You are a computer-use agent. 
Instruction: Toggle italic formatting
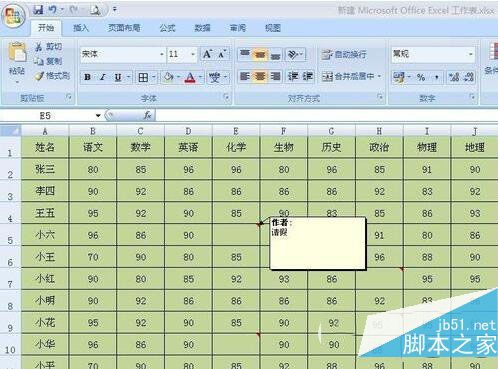point(103,77)
